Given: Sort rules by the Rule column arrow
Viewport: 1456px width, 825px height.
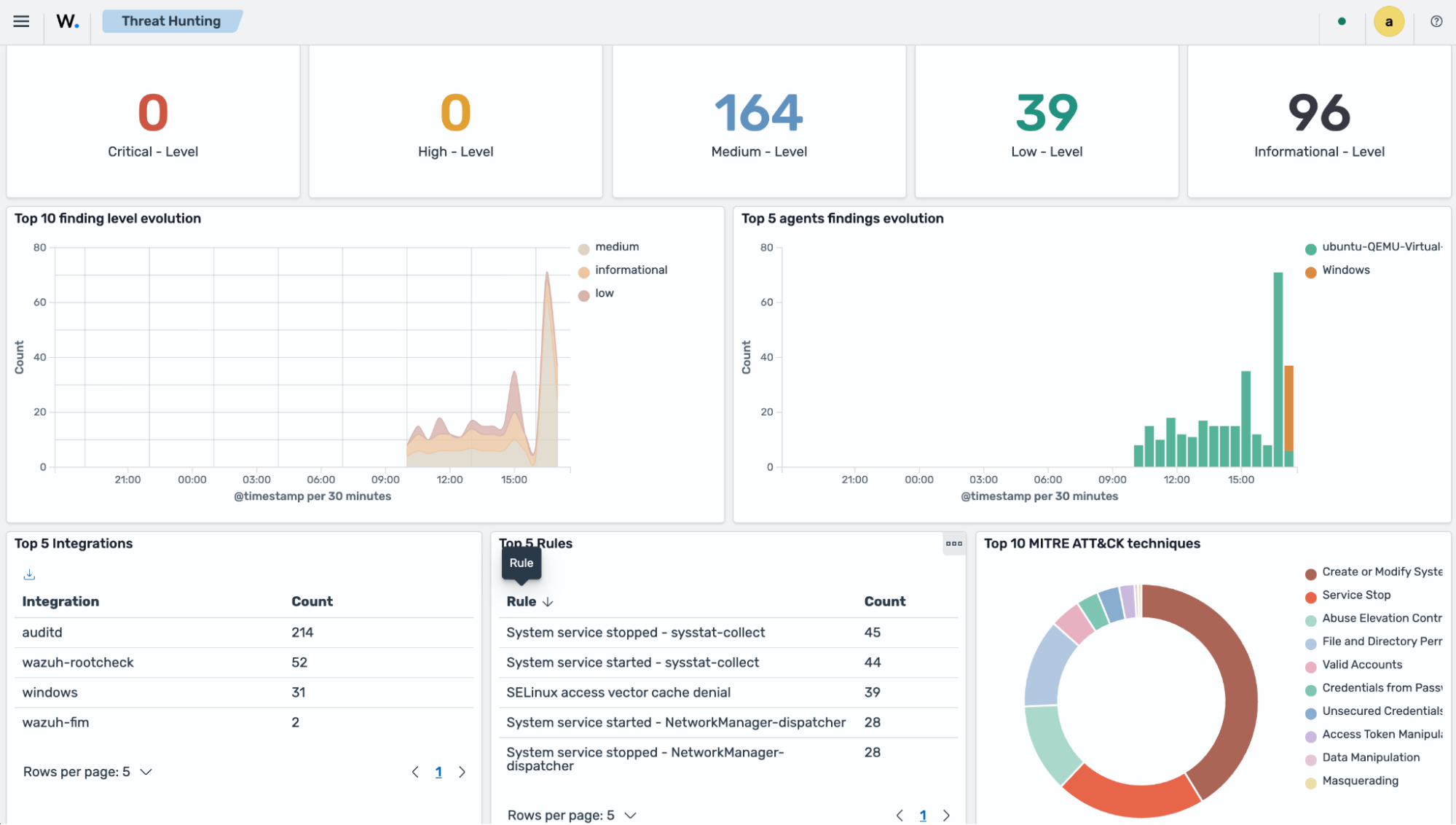Looking at the screenshot, I should 548,602.
